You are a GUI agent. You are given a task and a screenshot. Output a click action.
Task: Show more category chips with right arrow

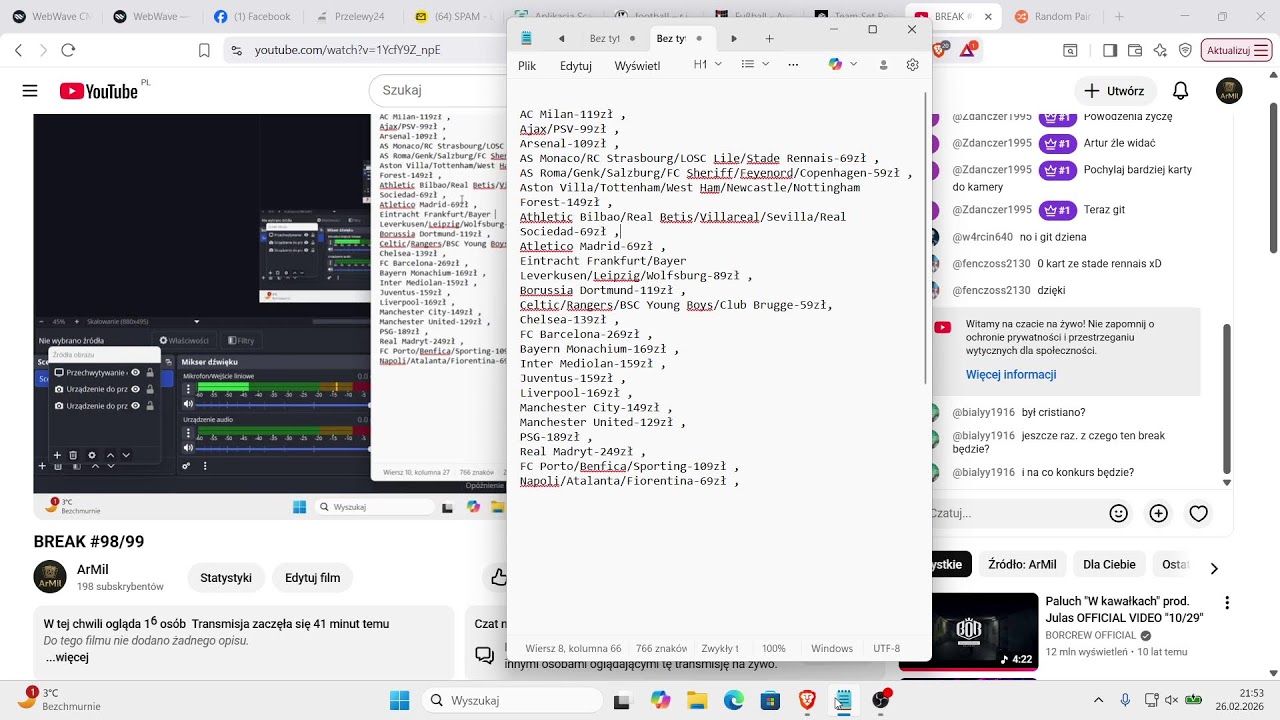pyautogui.click(x=1214, y=568)
